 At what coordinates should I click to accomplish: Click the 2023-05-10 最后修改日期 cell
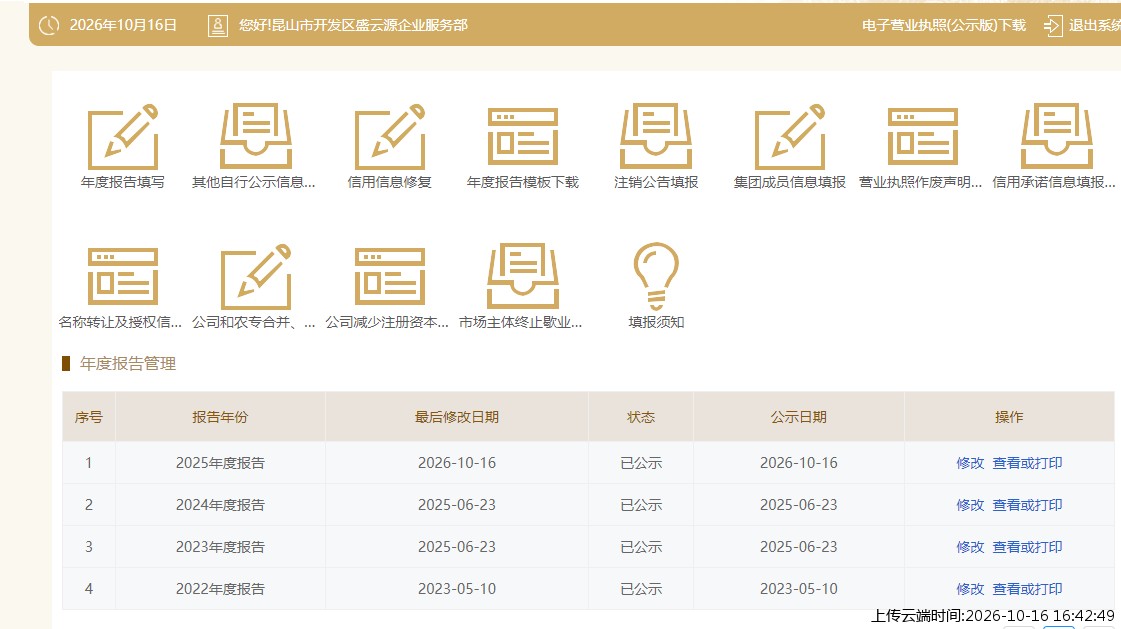[x=457, y=590]
